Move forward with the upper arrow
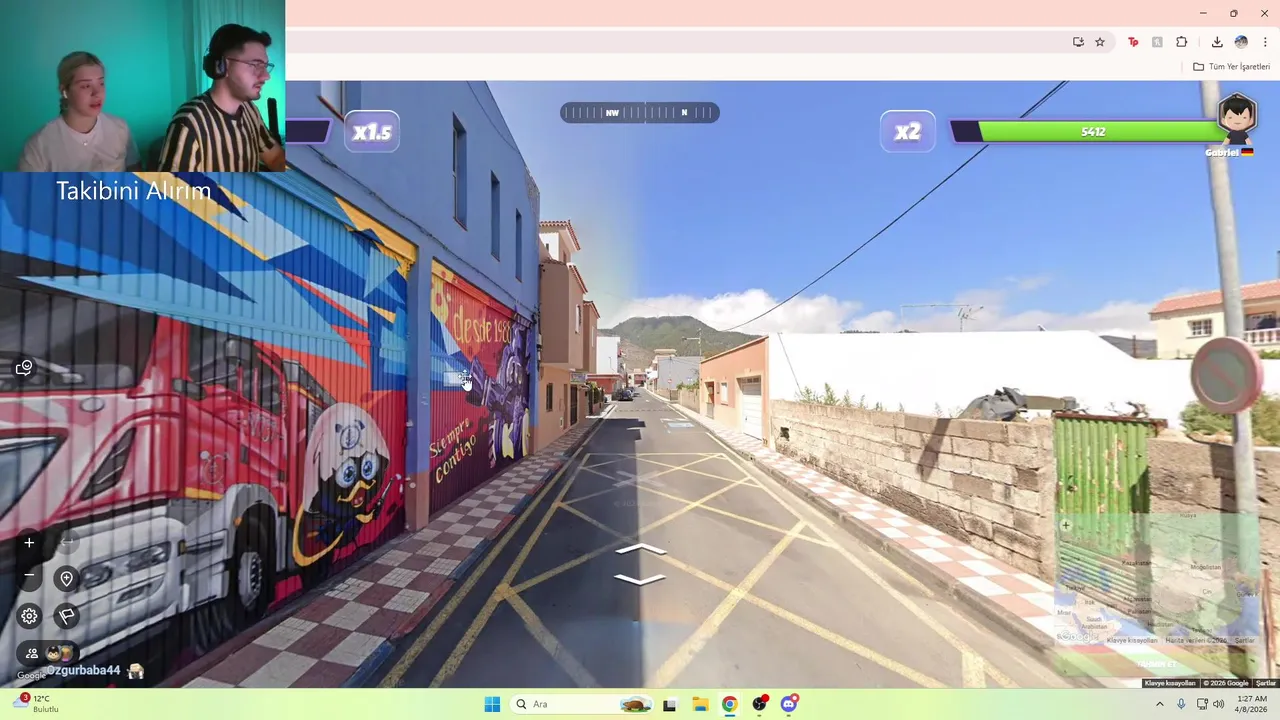Screen dimensions: 1280x720 pos(640,550)
